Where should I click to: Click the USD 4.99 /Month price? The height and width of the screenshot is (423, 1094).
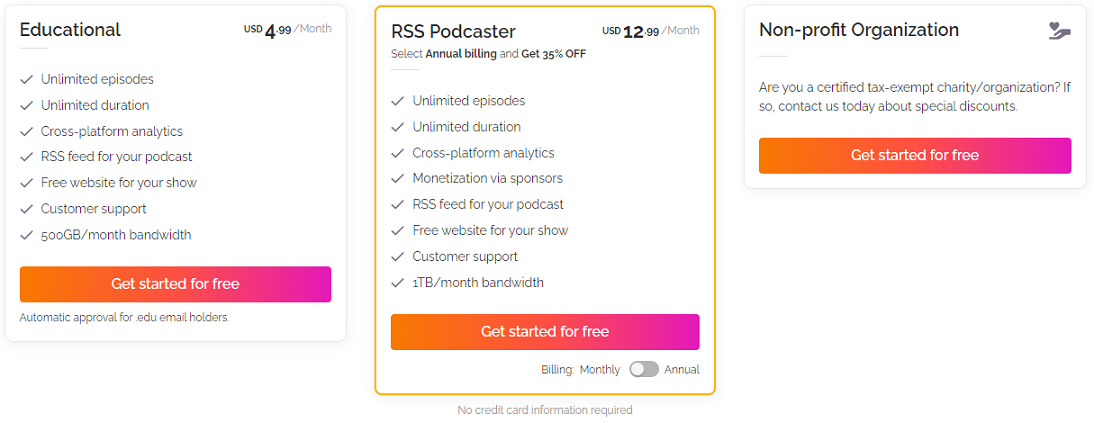[287, 29]
